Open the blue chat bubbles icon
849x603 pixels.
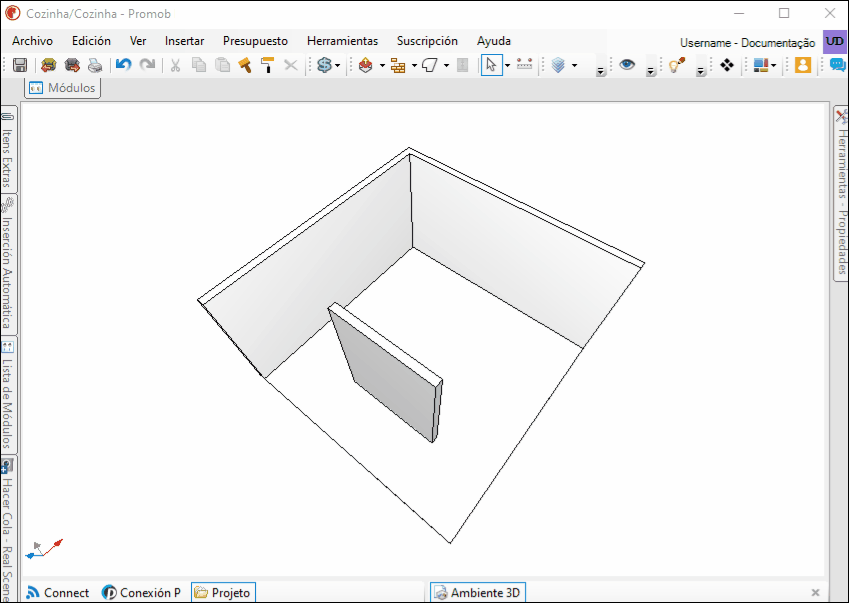point(837,65)
